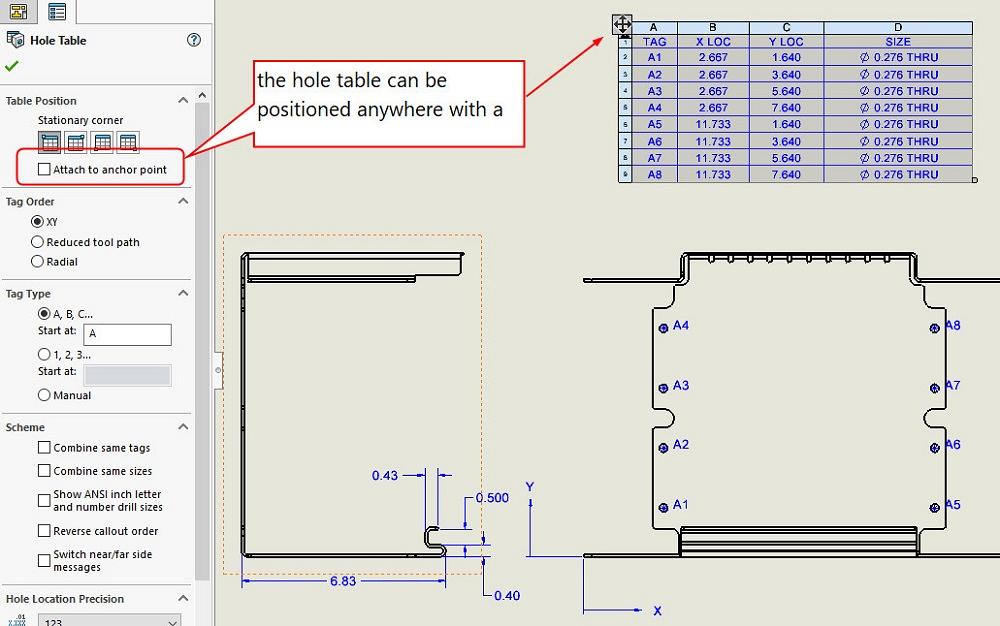Toggle Switch near/far side messages checkbox
Image resolution: width=1000 pixels, height=626 pixels.
[x=44, y=560]
